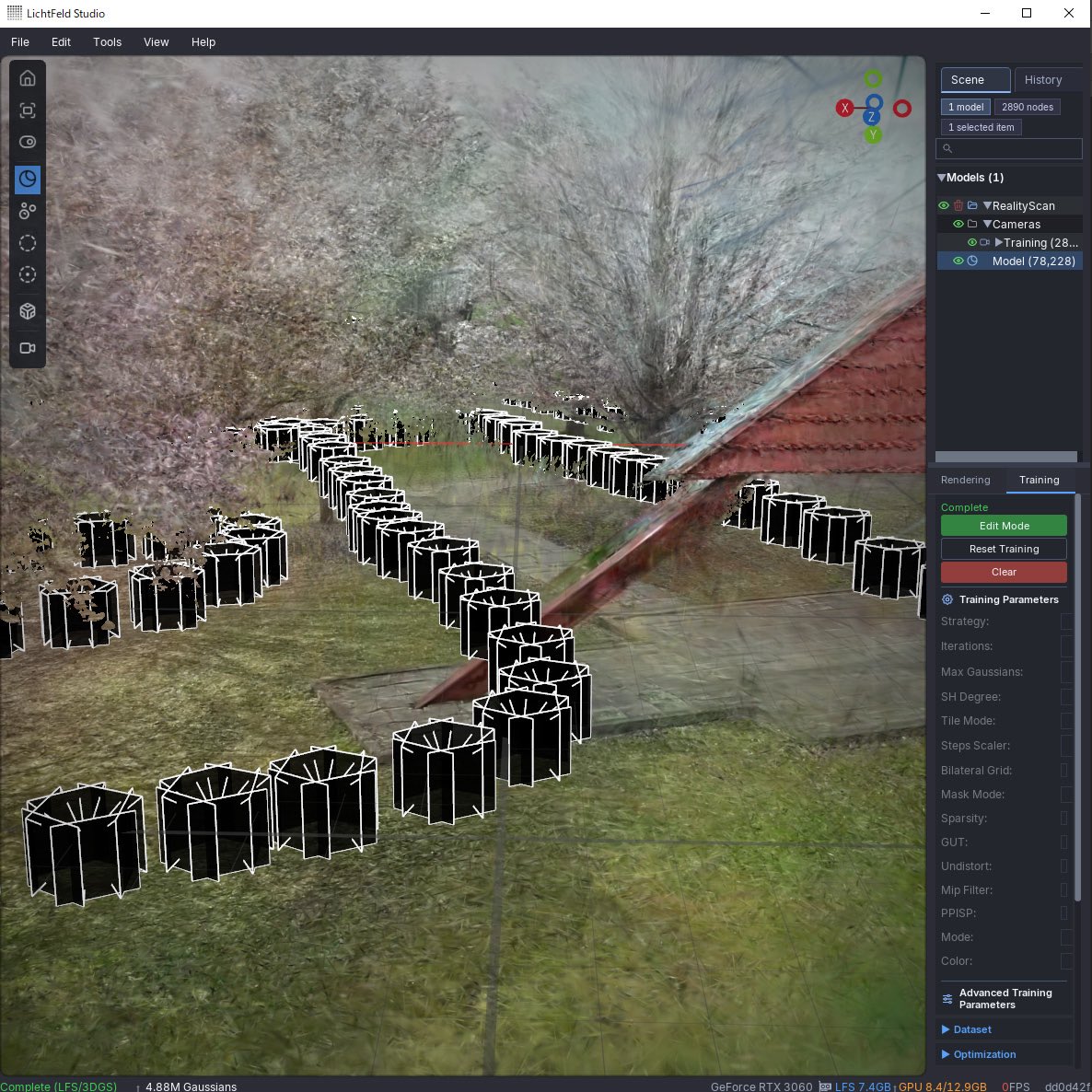Click the trash icon next to RealityScan

pos(958,204)
